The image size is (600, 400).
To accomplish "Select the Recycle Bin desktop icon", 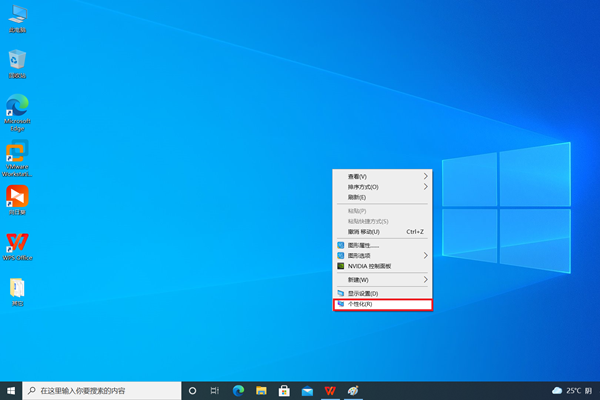I will coord(18,64).
